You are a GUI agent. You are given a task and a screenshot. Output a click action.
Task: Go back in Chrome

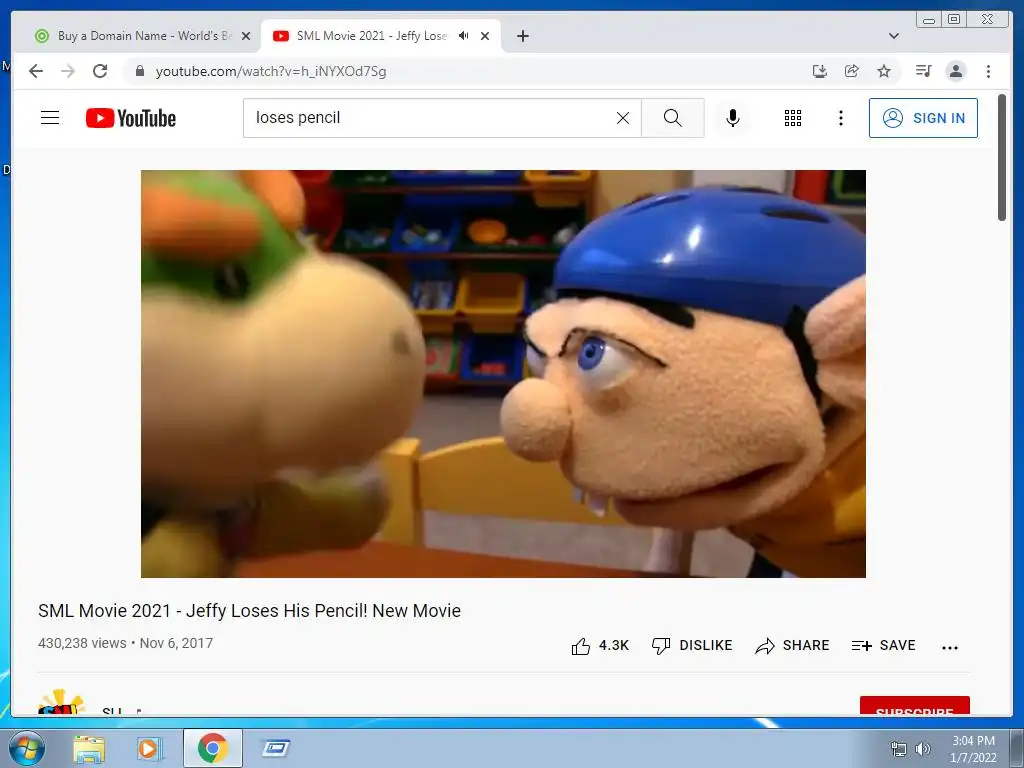pos(36,71)
